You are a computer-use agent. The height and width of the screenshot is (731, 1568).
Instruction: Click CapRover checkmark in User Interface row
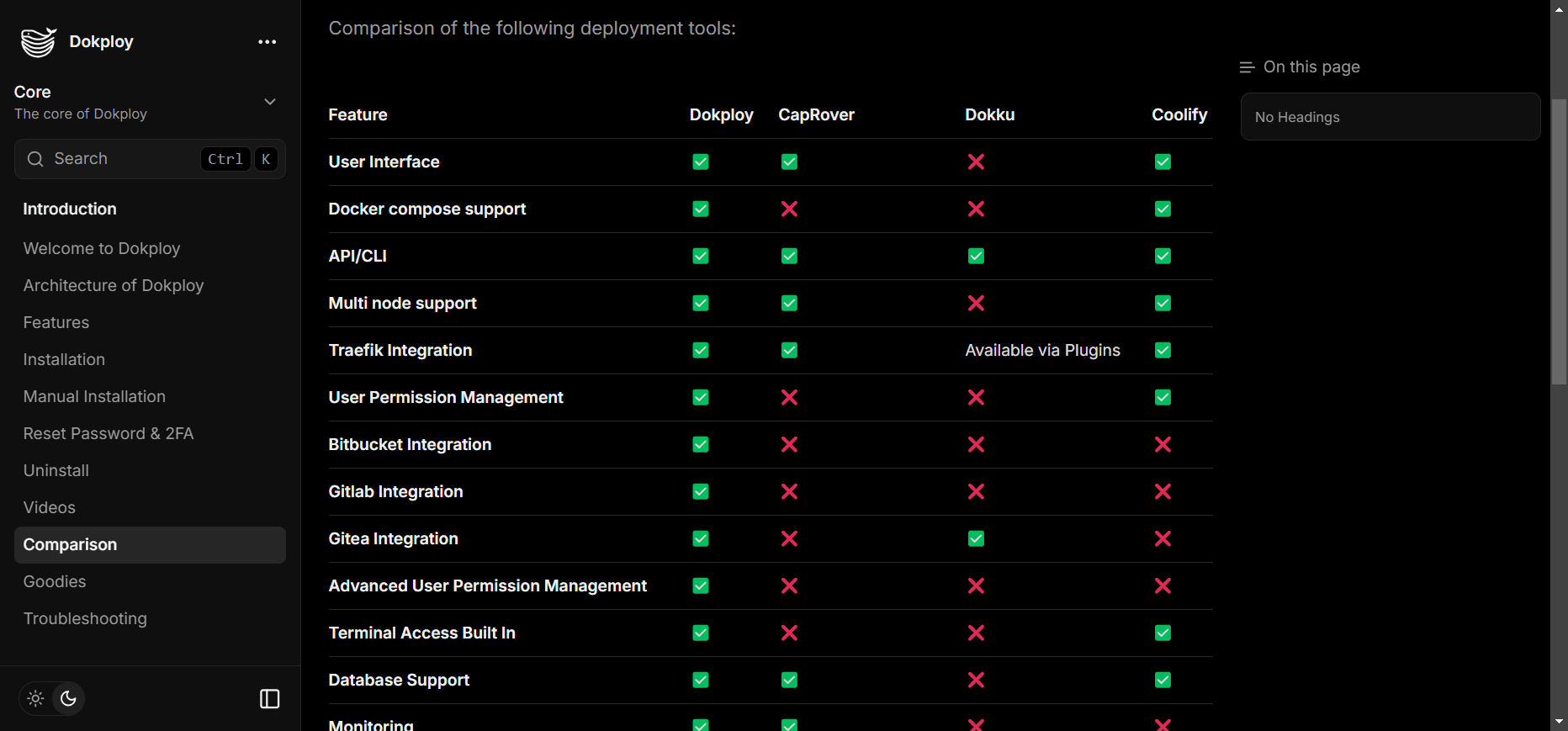789,162
